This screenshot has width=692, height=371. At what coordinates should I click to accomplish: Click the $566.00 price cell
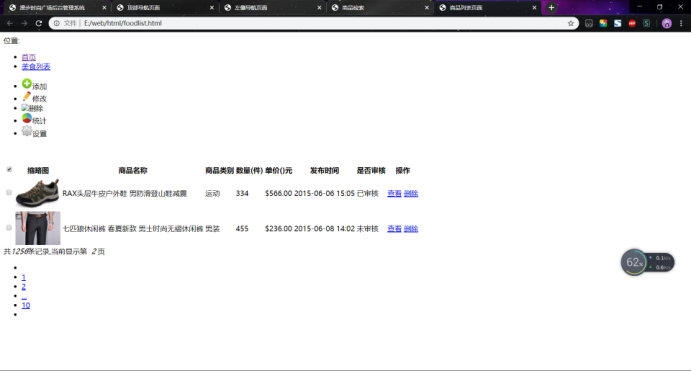pyautogui.click(x=278, y=193)
